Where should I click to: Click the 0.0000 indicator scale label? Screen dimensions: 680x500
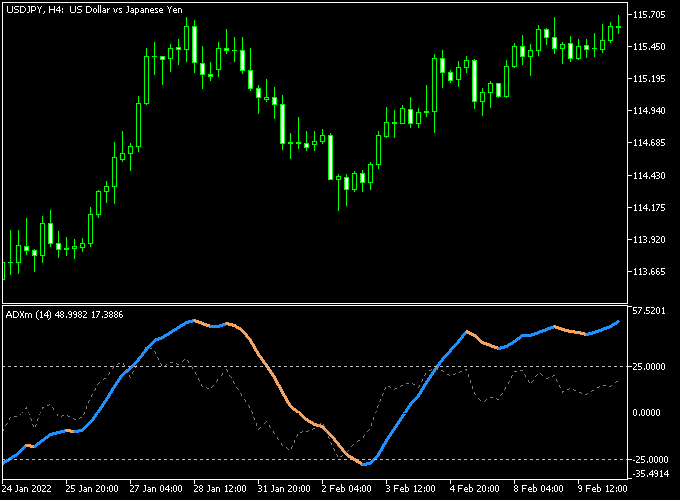[646, 412]
